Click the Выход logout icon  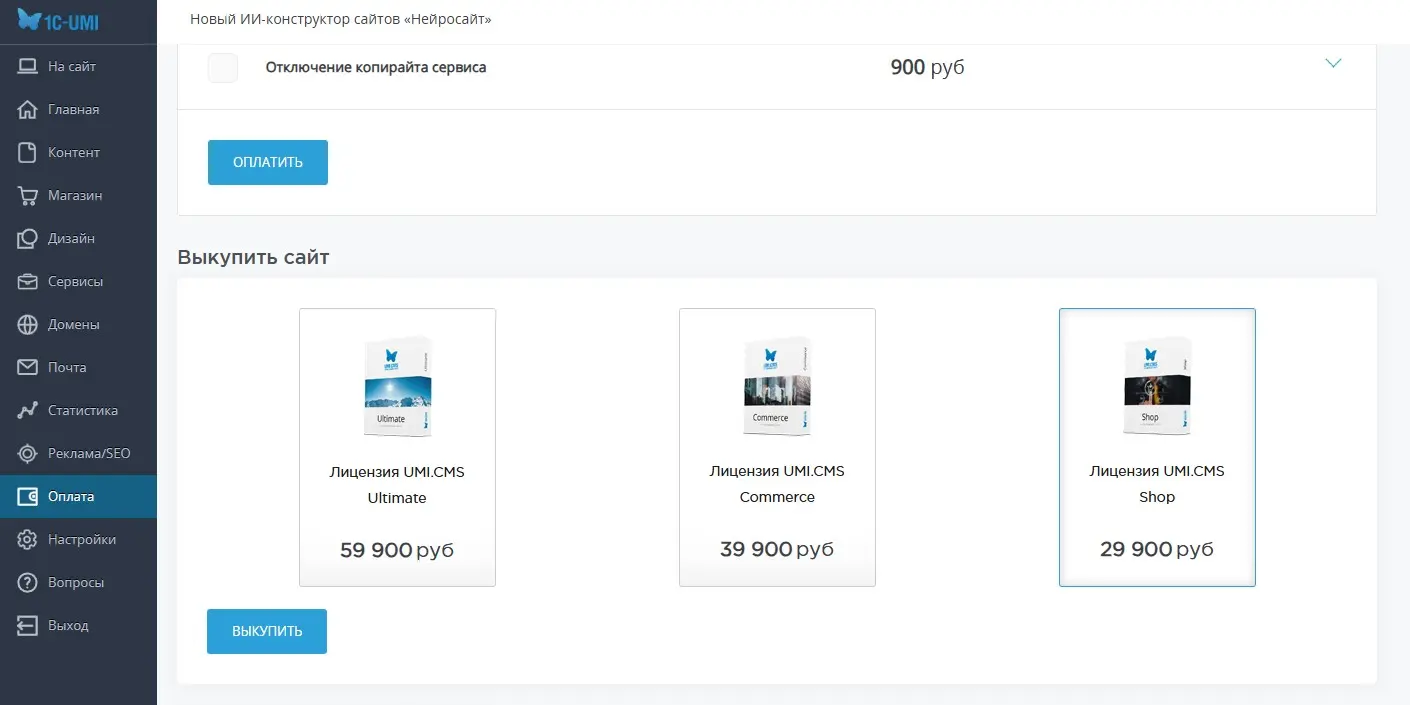[28, 626]
